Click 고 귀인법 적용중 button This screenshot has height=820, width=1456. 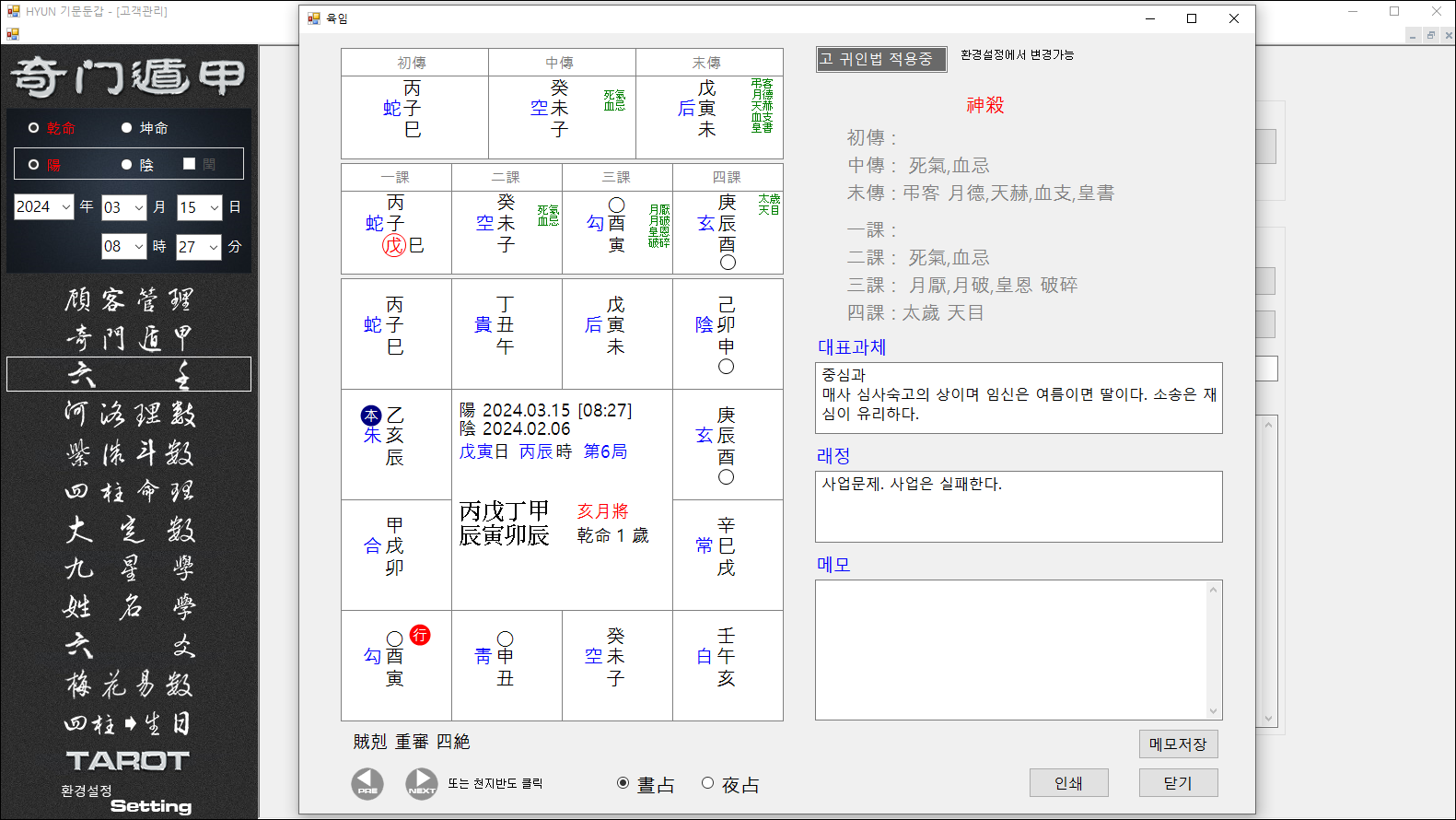point(881,59)
